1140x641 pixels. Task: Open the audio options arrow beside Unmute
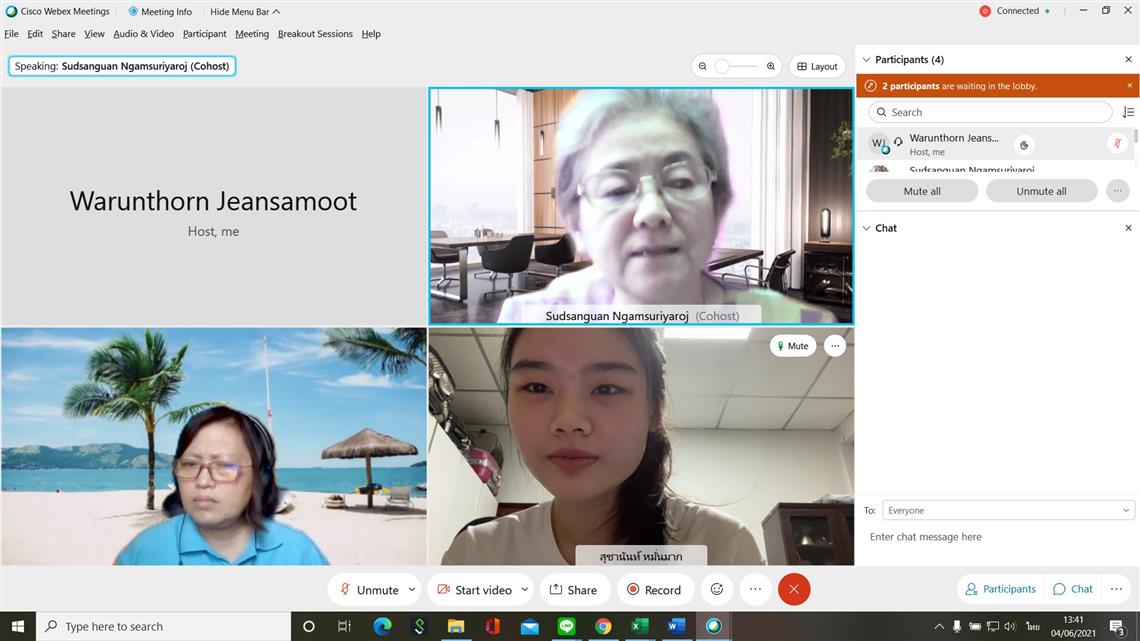tap(411, 590)
